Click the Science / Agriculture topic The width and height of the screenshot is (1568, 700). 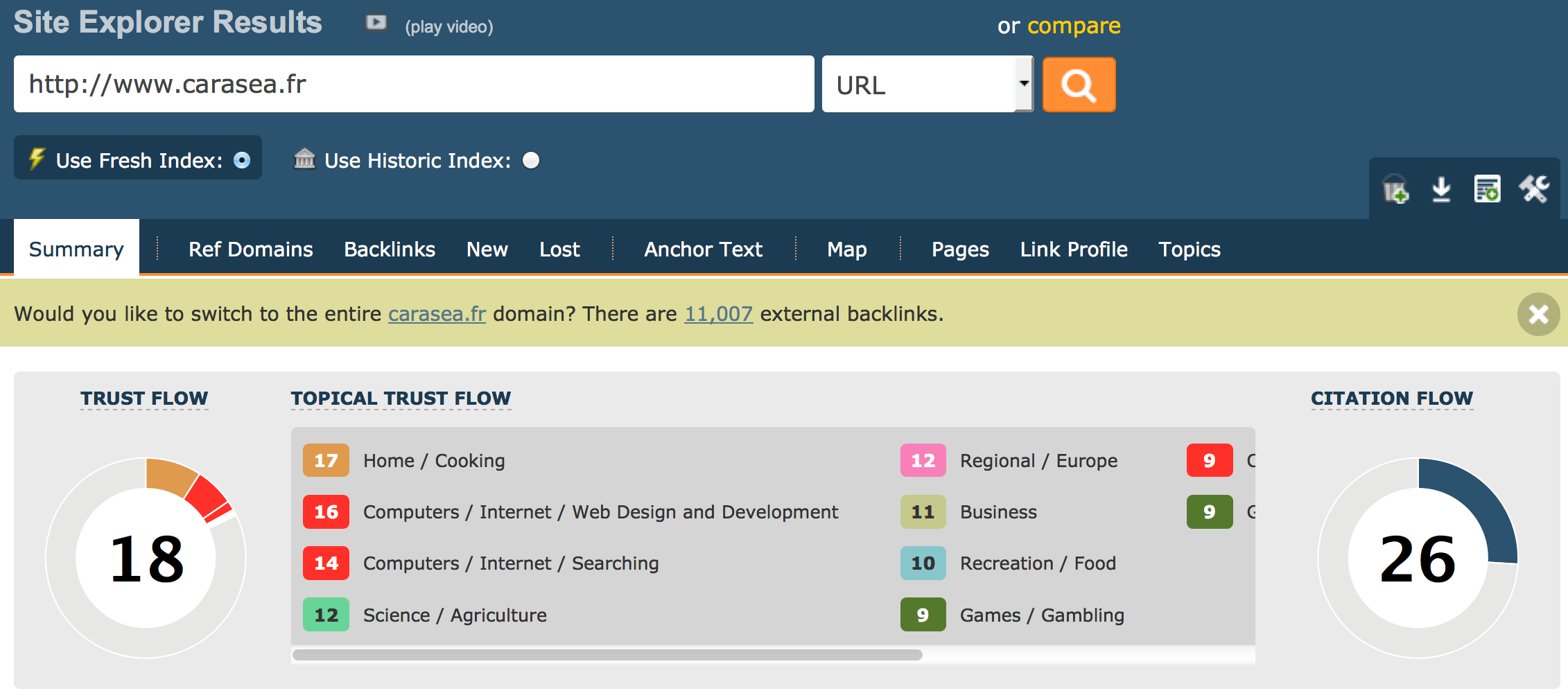point(455,615)
